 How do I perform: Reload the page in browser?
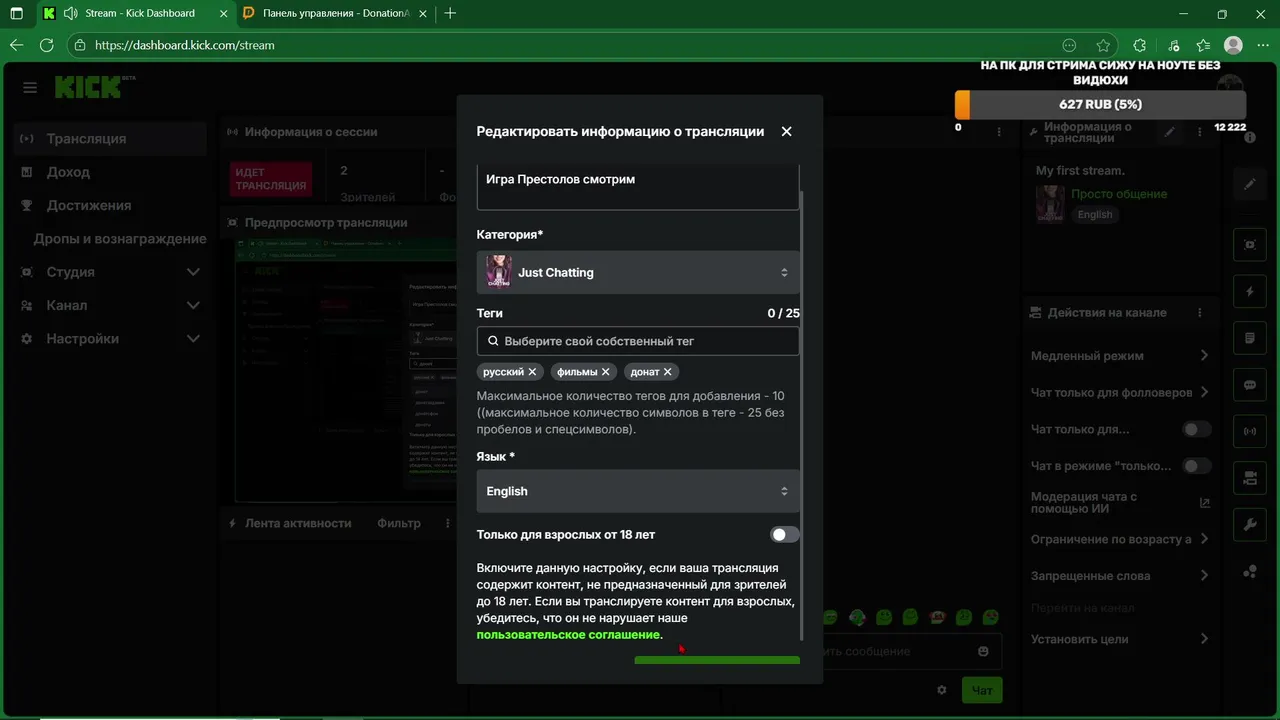(46, 45)
